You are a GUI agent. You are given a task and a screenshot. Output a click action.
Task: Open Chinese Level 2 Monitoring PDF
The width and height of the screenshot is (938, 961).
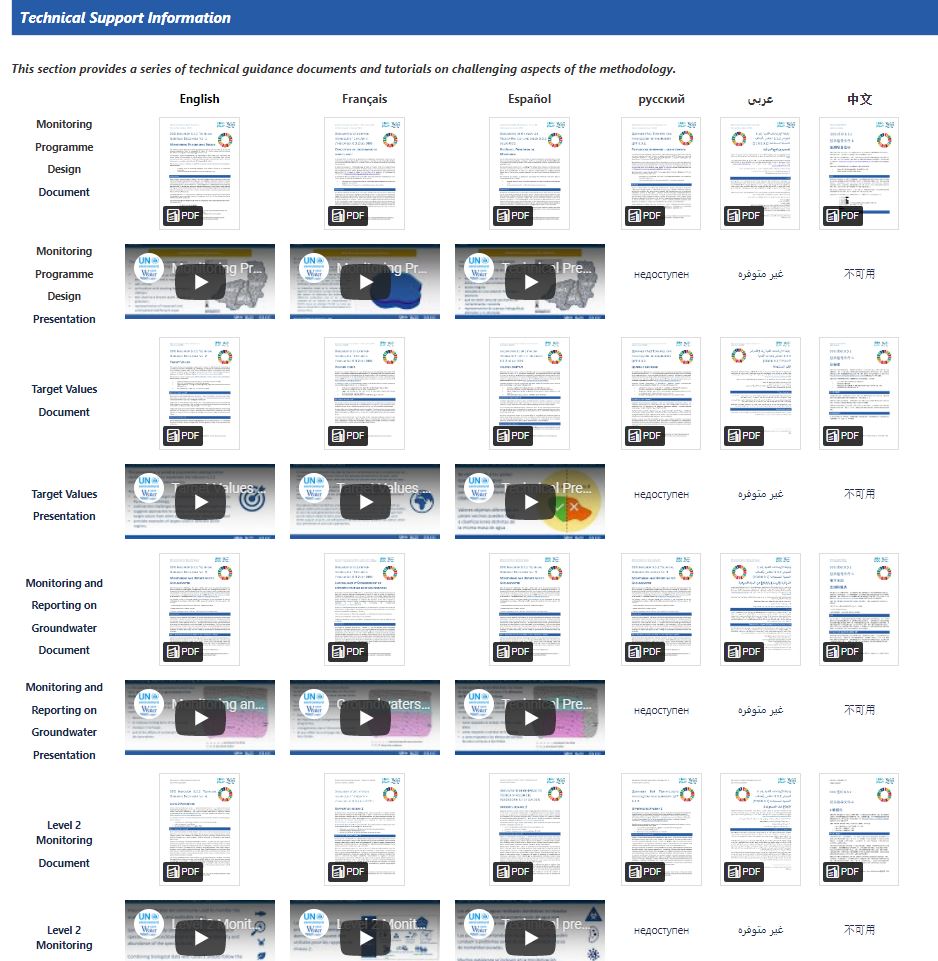[x=858, y=829]
